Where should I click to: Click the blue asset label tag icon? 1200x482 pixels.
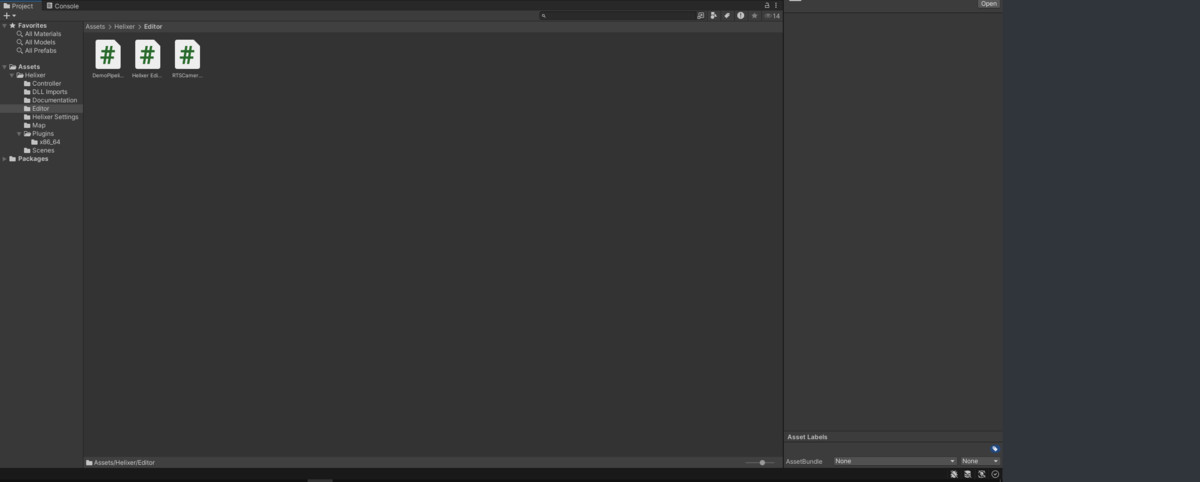click(x=995, y=449)
